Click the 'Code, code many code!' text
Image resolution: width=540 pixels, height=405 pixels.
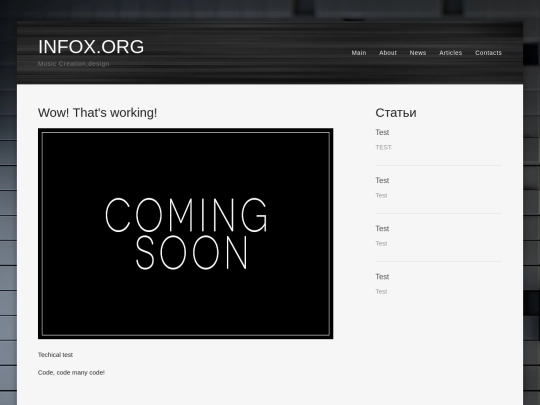point(71,373)
